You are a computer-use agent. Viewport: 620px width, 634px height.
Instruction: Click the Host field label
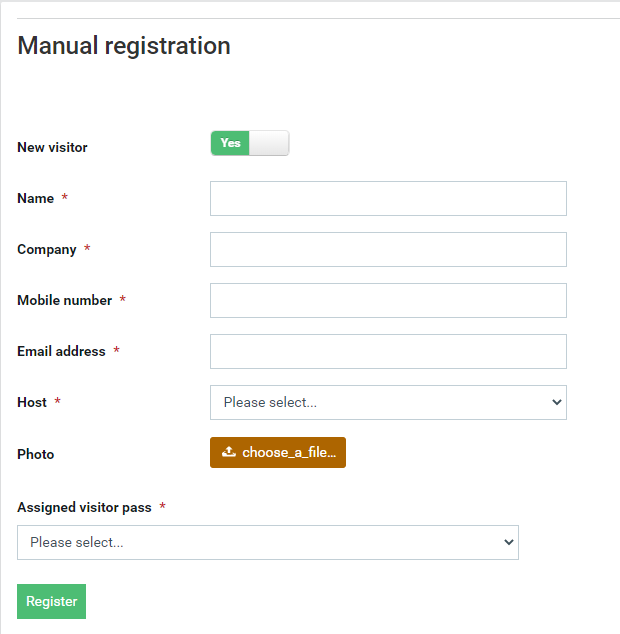pos(32,402)
